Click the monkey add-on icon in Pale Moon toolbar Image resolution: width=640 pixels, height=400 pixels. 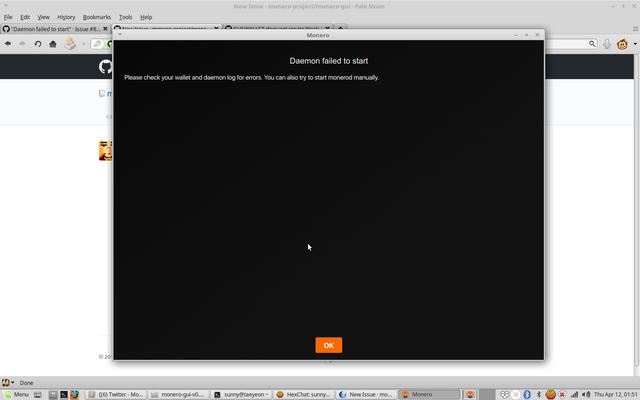tap(622, 44)
